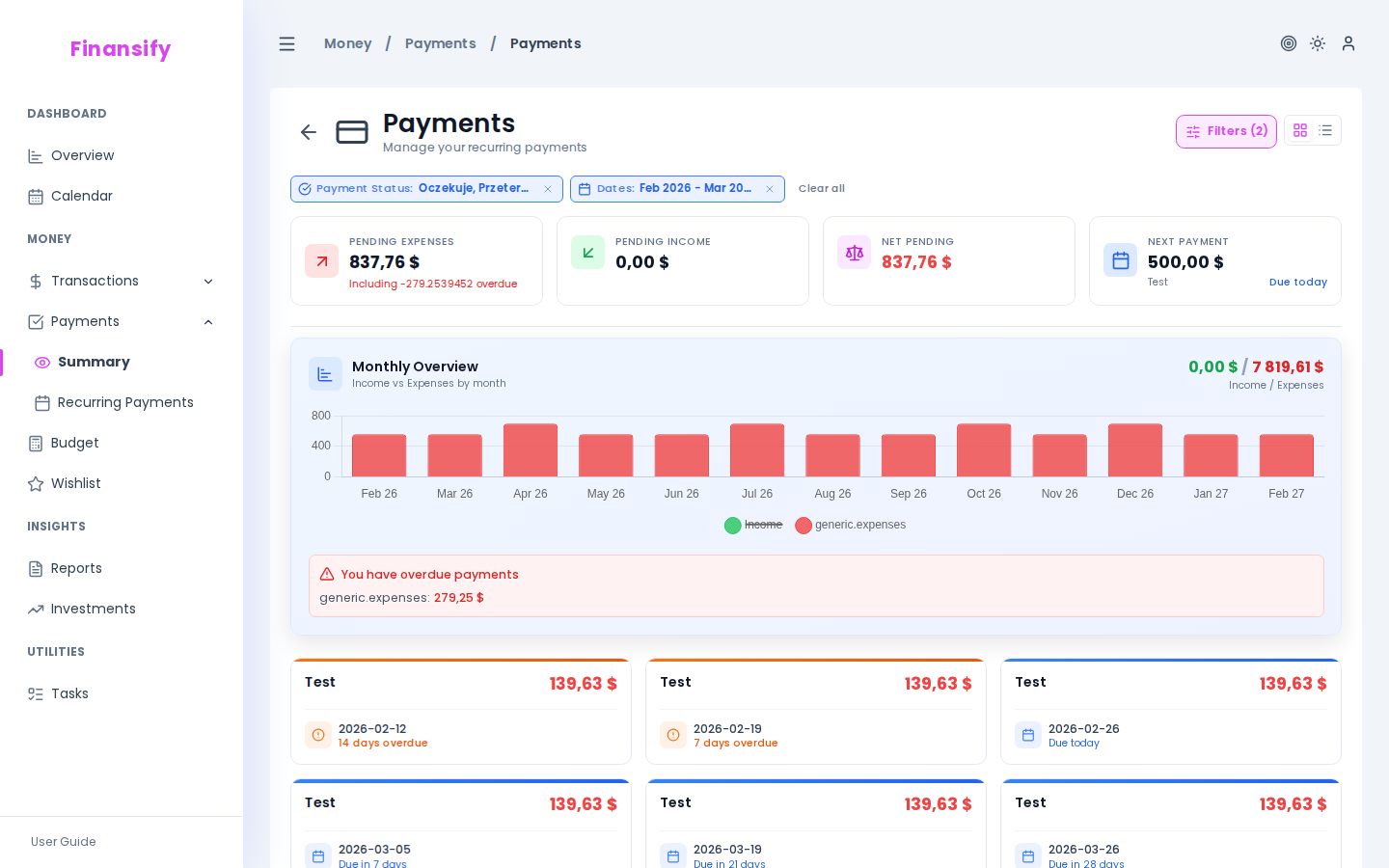Click the Filters (2) button
The height and width of the screenshot is (868, 1389).
coord(1226,130)
